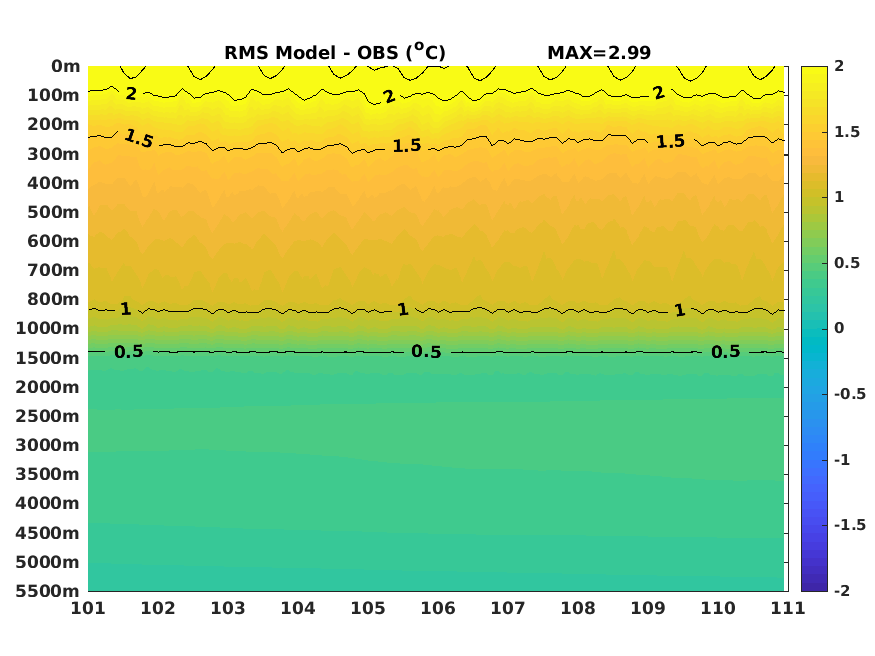This screenshot has height=656, width=875.
Task: Click the '3000m' depth axis label
Action: [48, 445]
